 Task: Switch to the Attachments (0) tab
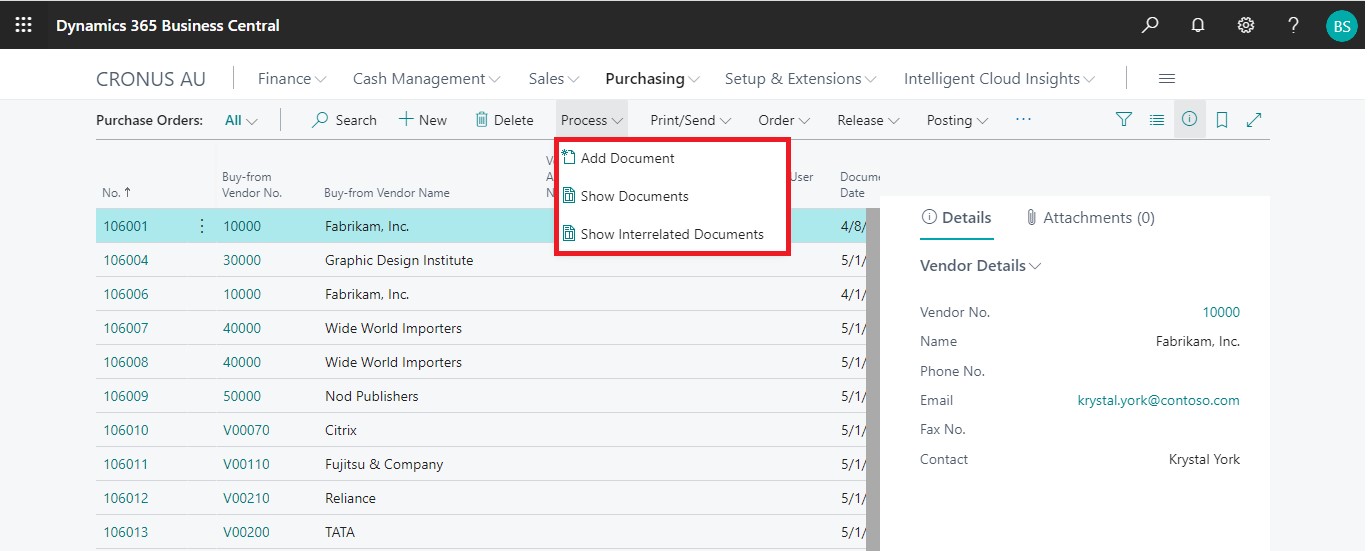pos(1090,218)
